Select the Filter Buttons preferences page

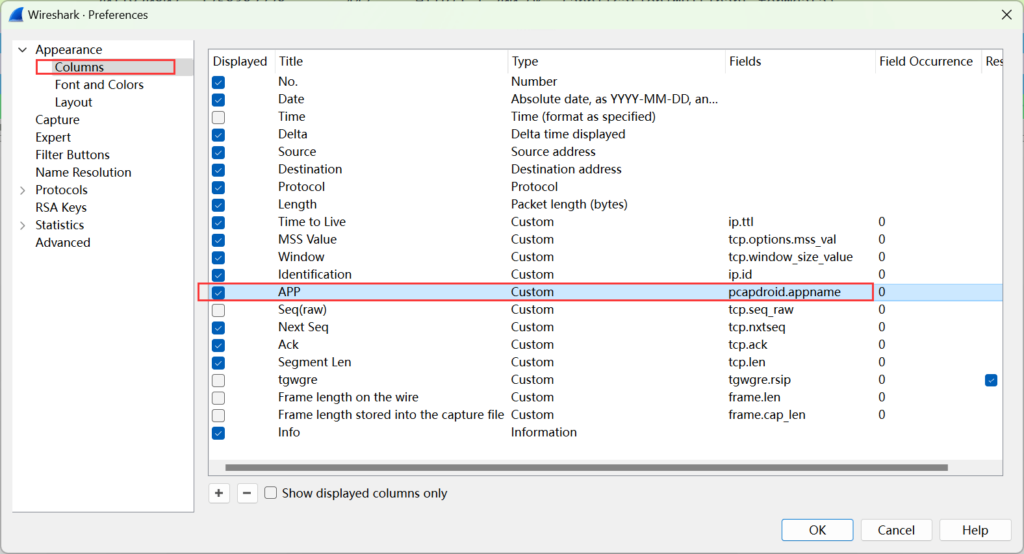72,155
